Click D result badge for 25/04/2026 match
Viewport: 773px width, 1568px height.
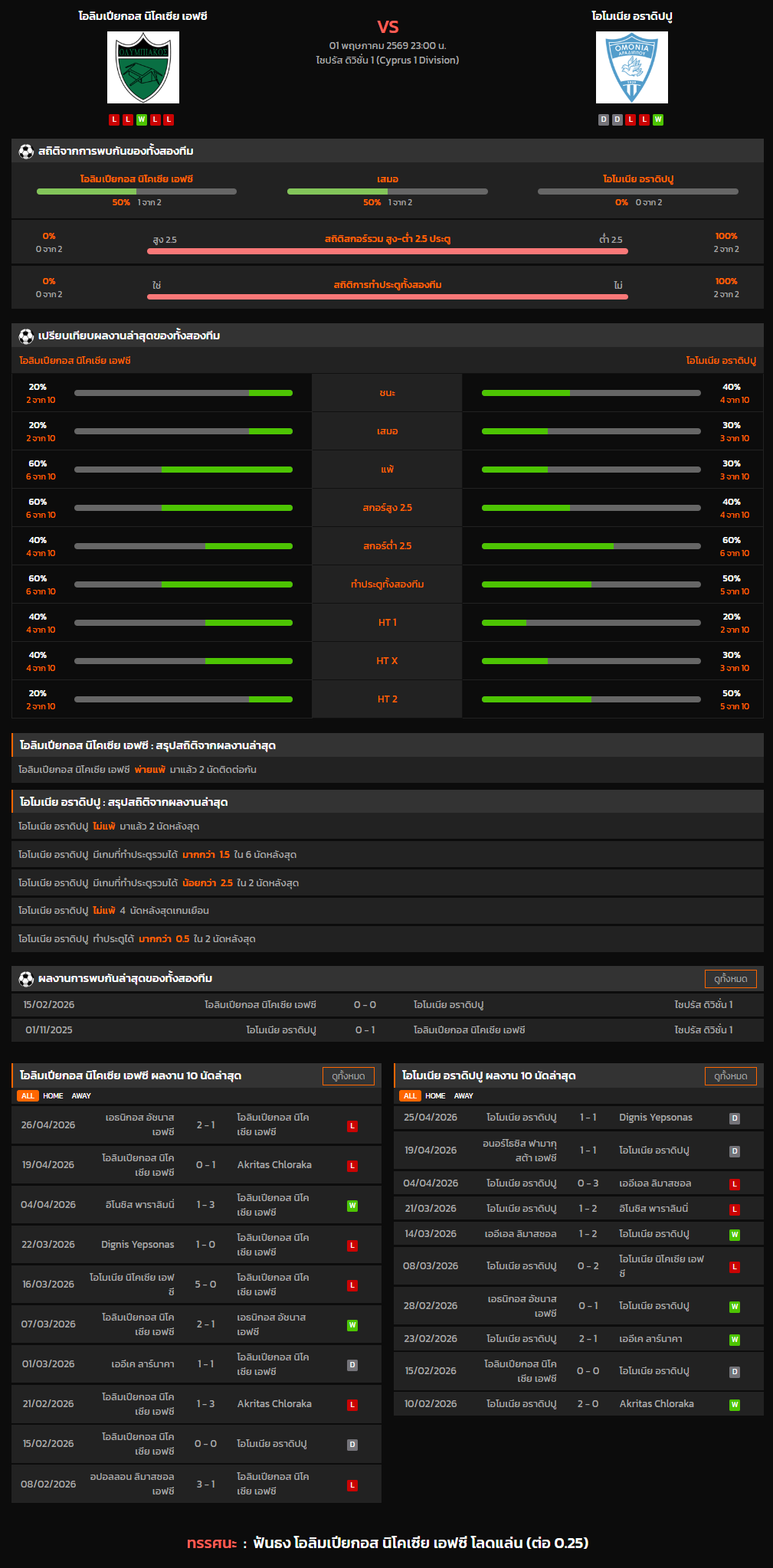pyautogui.click(x=735, y=1118)
